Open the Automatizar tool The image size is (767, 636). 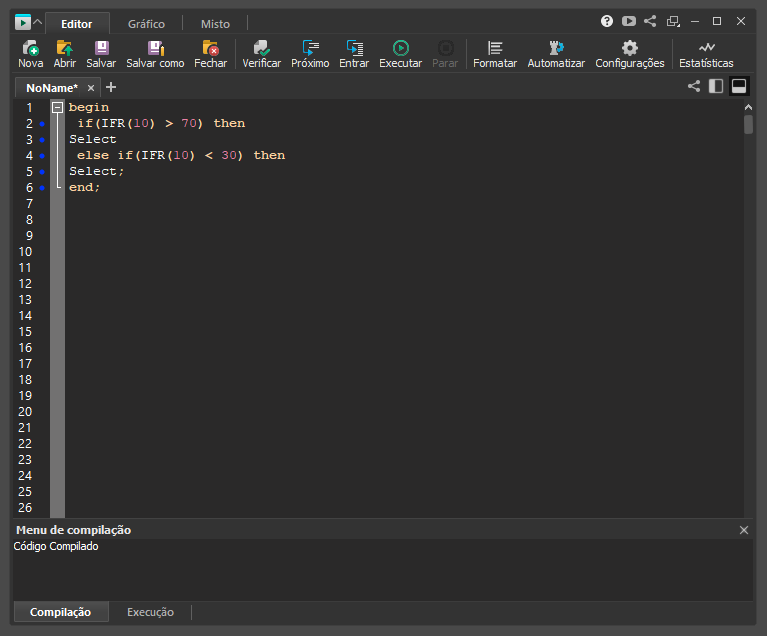[x=556, y=54]
